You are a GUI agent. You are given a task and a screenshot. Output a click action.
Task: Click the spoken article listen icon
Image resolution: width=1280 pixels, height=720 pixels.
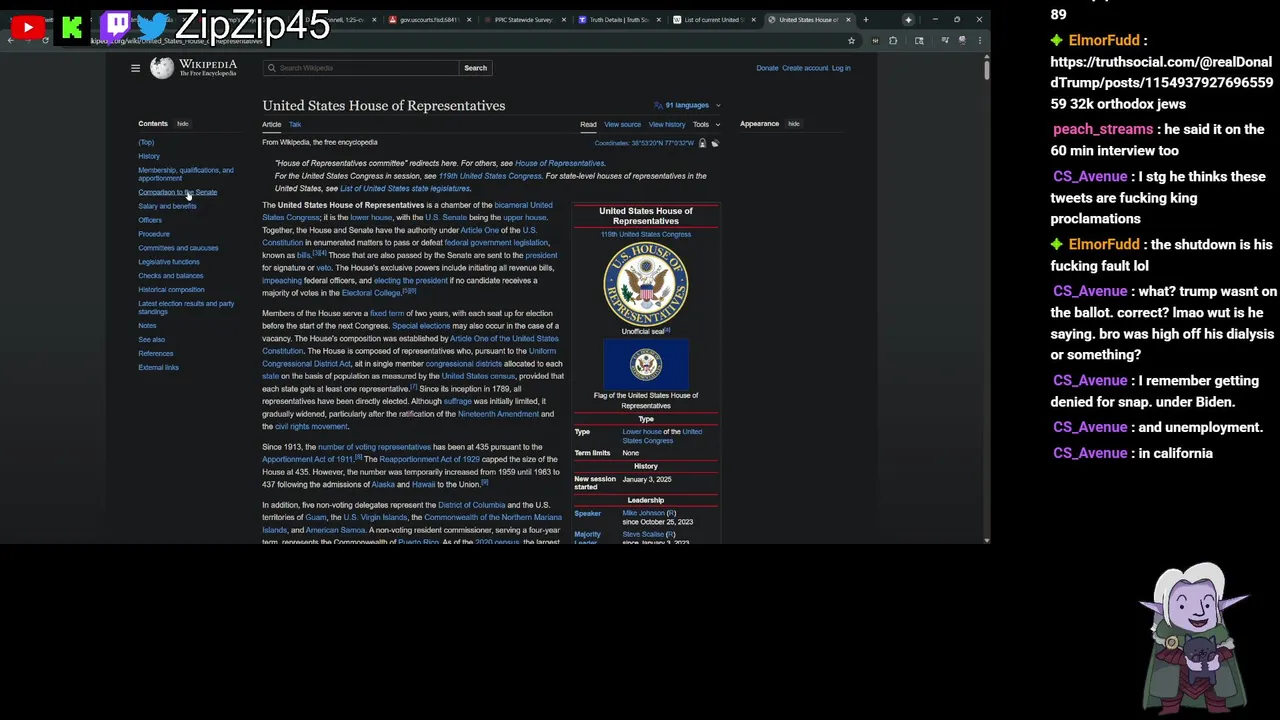coord(714,143)
